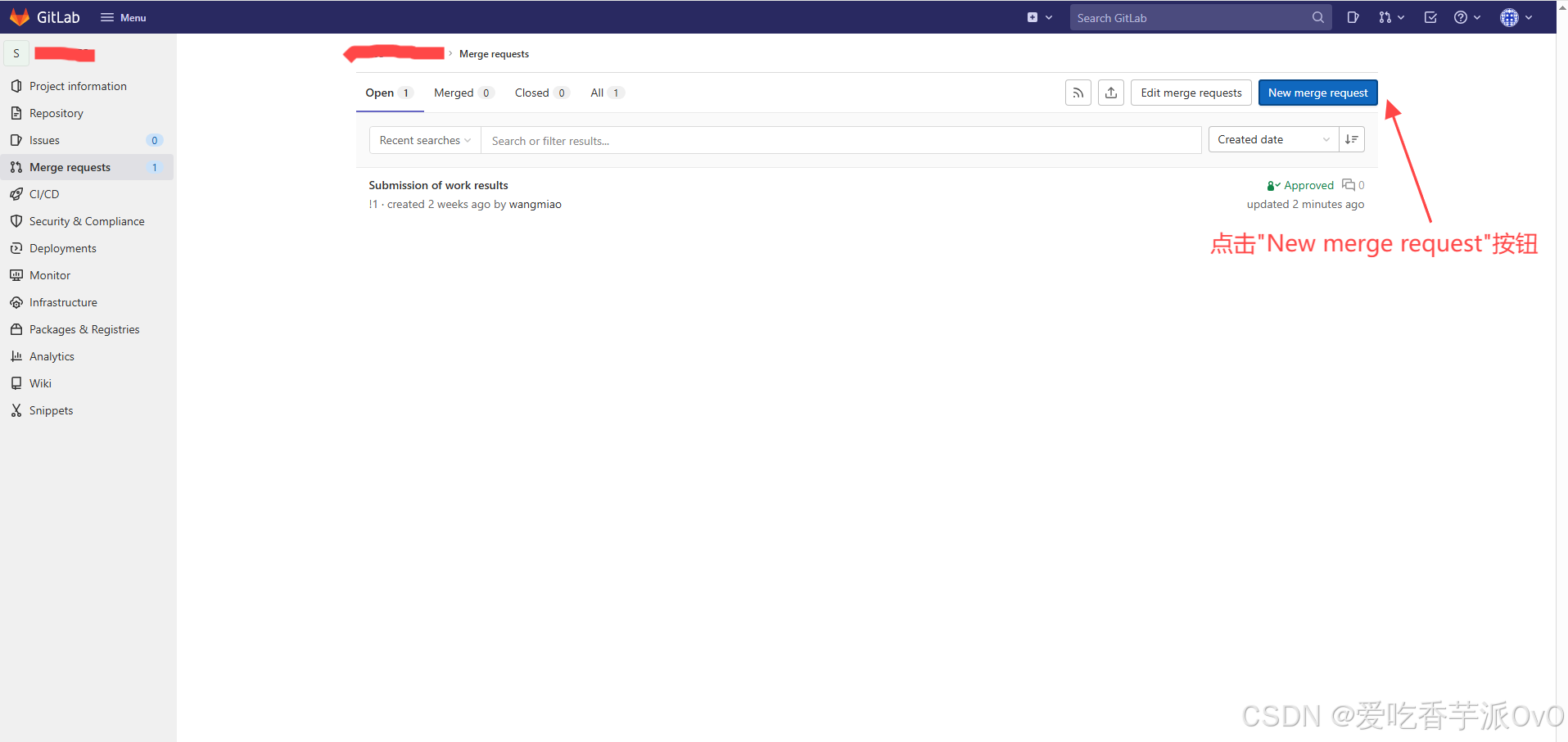Click the sidebar Merge requests count badge
1568x742 pixels.
click(x=154, y=167)
